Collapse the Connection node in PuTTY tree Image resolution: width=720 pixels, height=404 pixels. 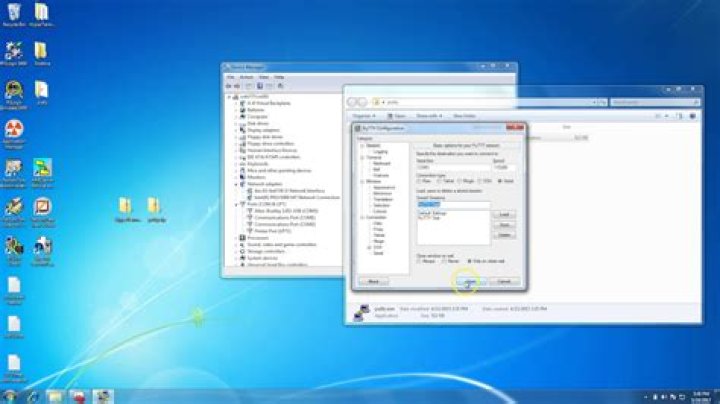tap(362, 217)
